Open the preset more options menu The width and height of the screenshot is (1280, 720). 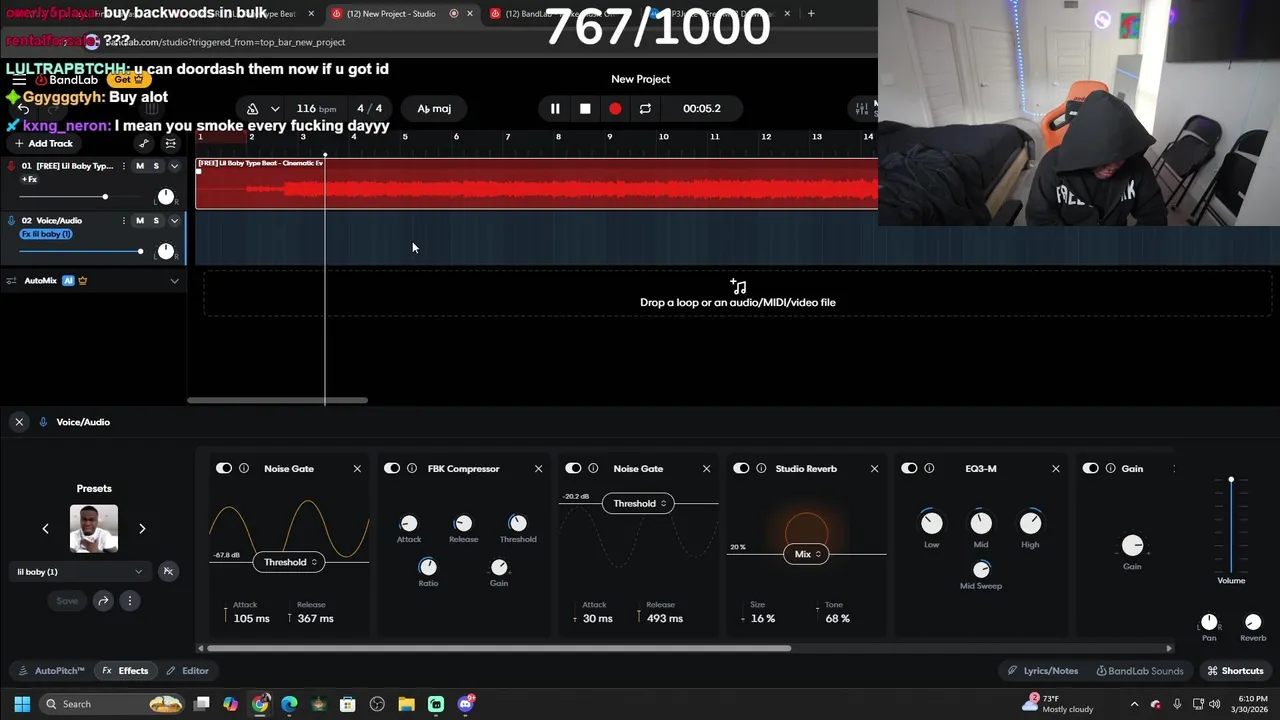pos(129,601)
